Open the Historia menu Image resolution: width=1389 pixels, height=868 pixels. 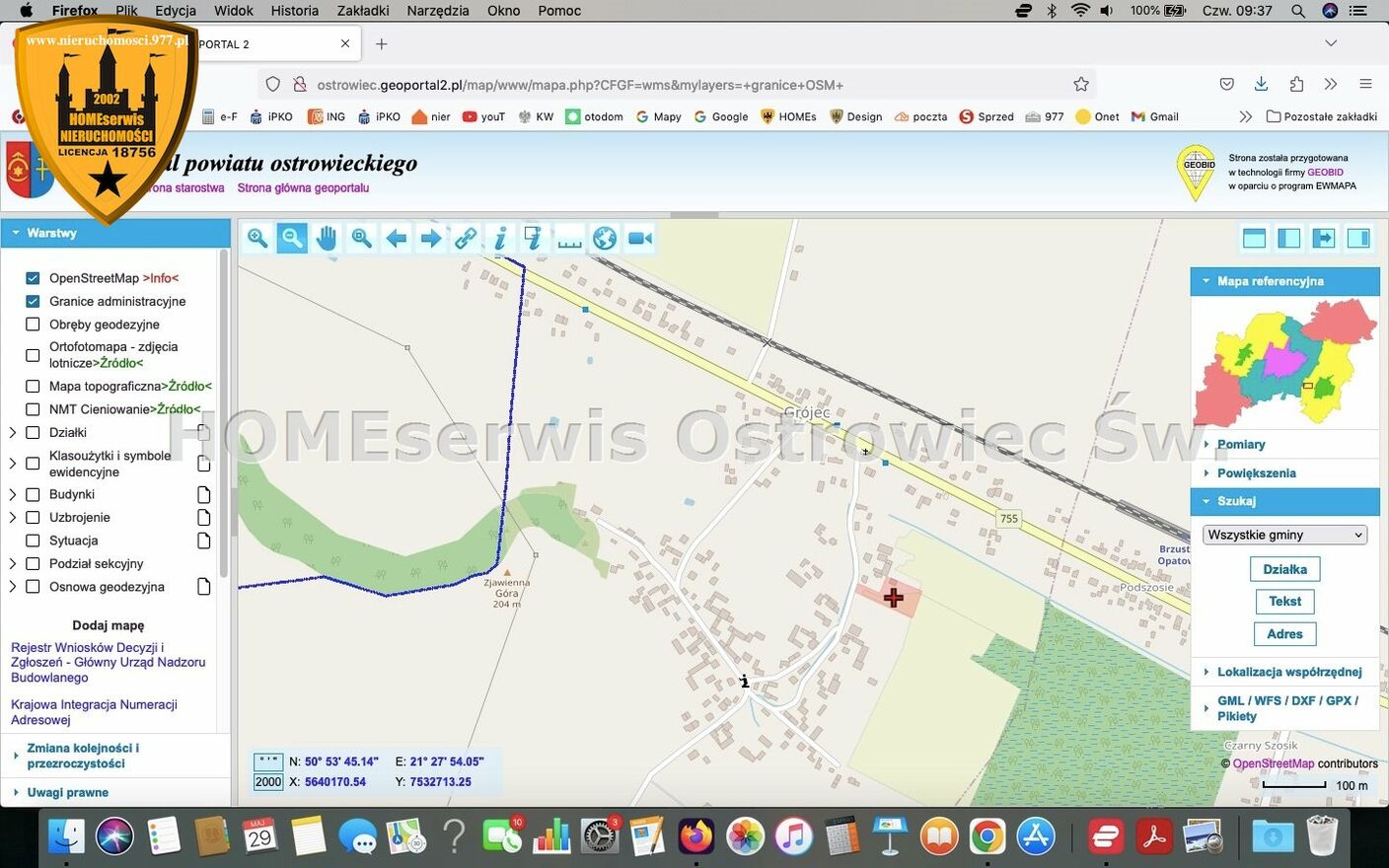click(x=294, y=11)
